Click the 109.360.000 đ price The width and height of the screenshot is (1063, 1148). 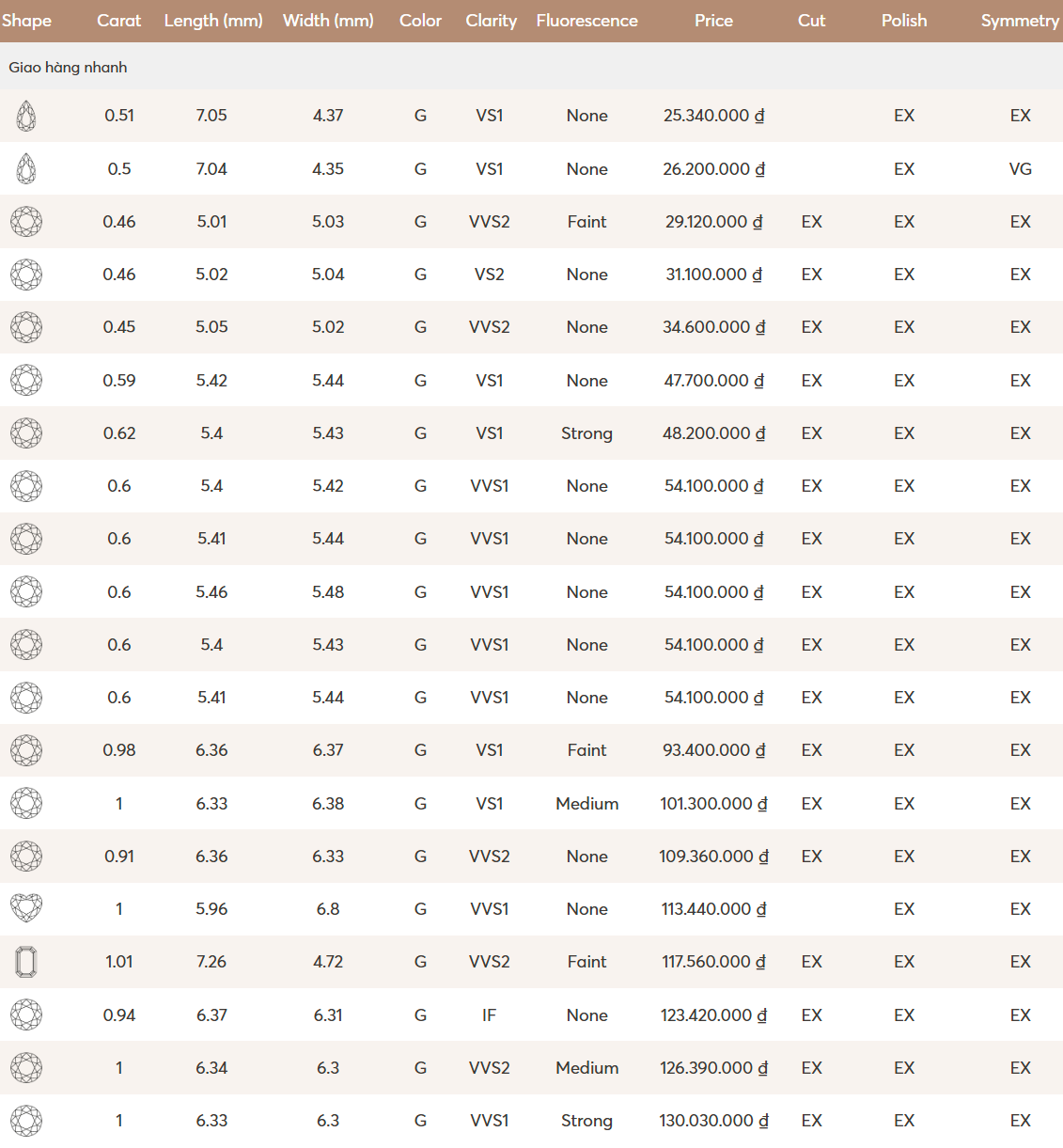[x=714, y=857]
